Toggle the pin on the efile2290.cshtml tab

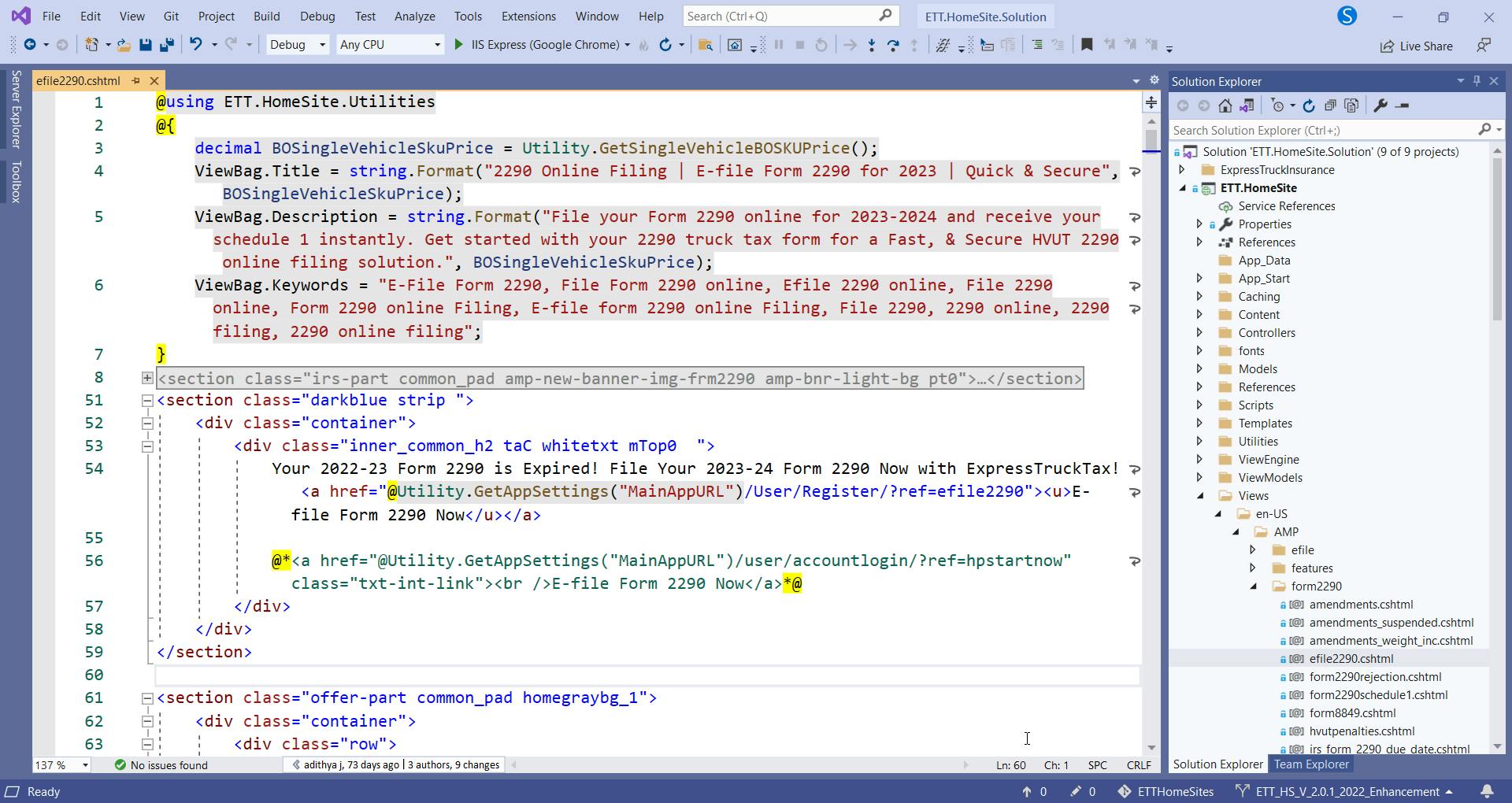tap(135, 80)
